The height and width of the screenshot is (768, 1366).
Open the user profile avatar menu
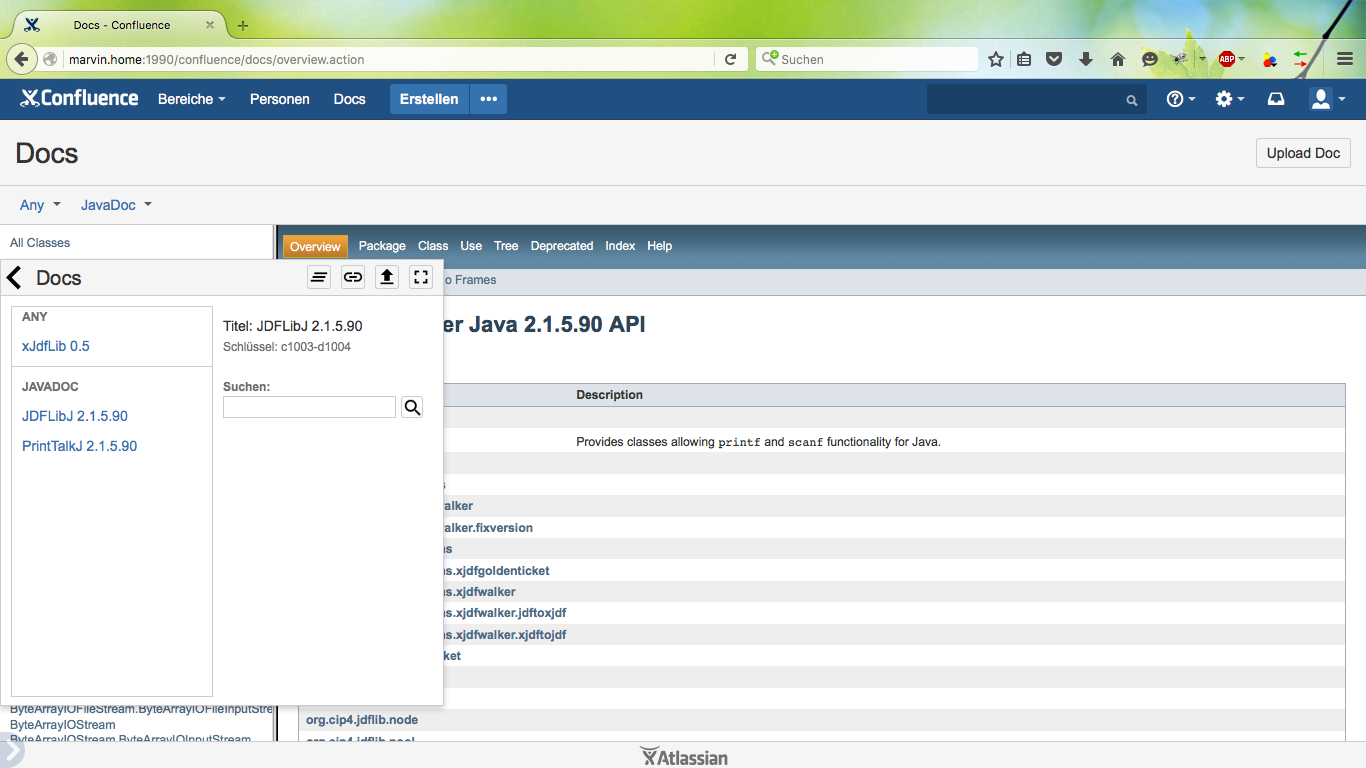[1328, 99]
